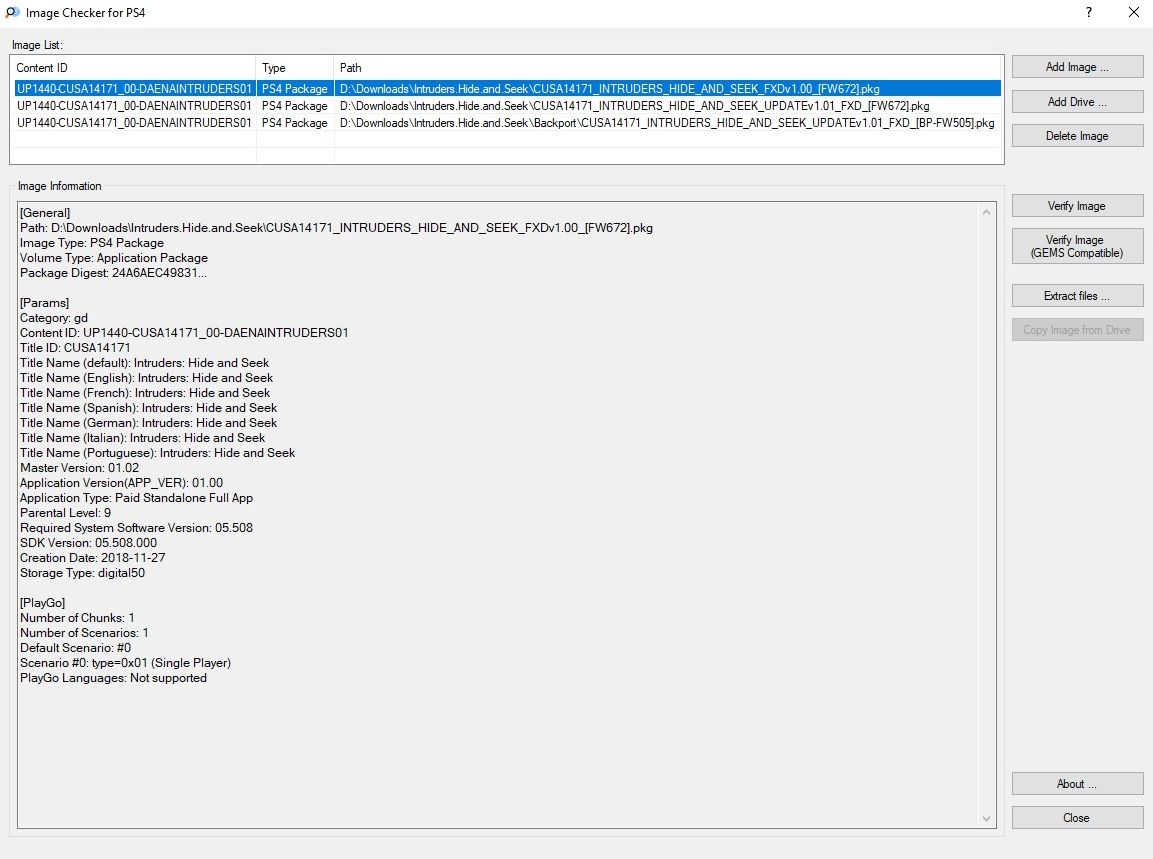Close the window with the X button

click(x=1134, y=13)
